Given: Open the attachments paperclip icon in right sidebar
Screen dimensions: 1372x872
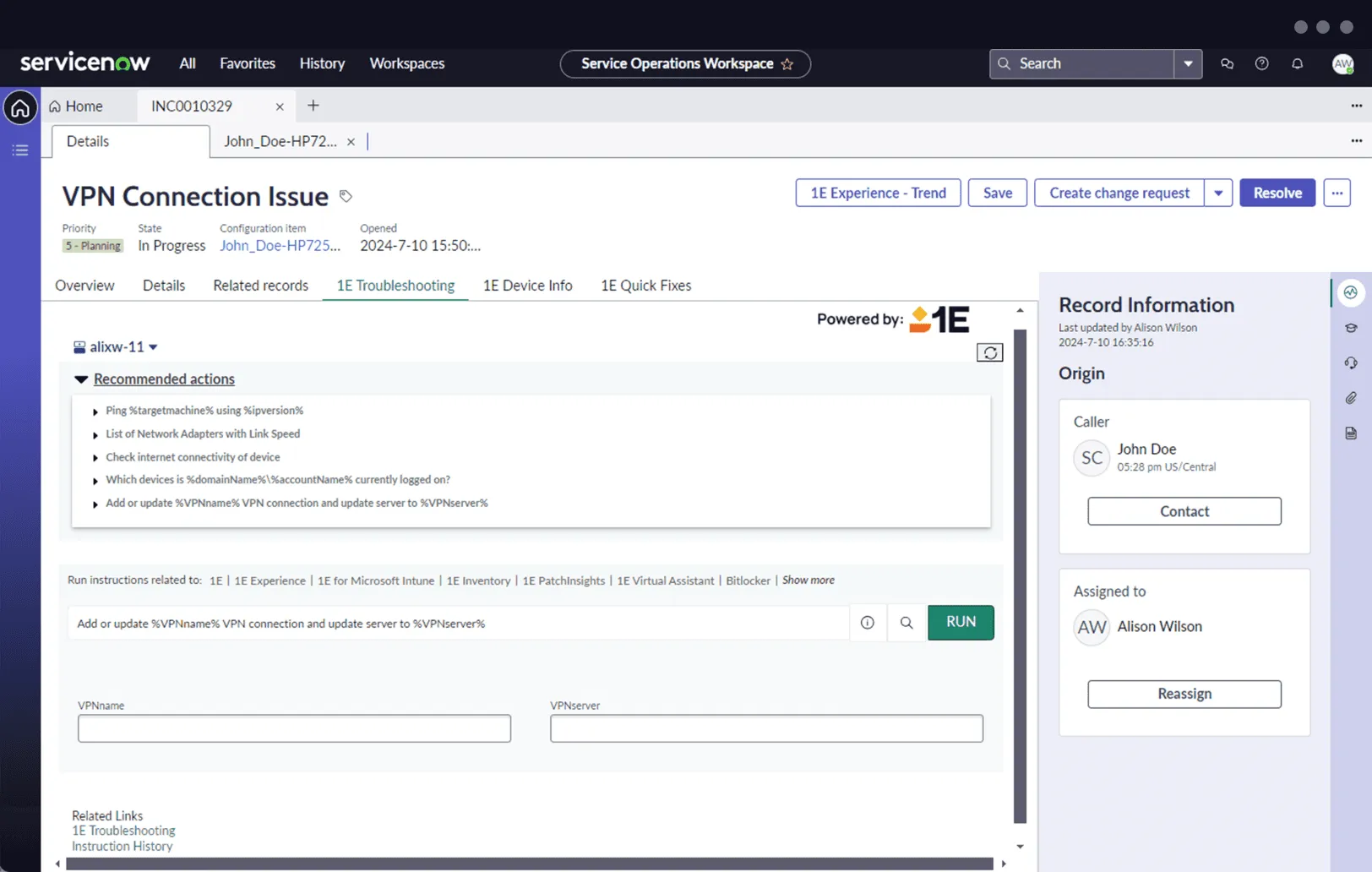Looking at the screenshot, I should [x=1350, y=398].
